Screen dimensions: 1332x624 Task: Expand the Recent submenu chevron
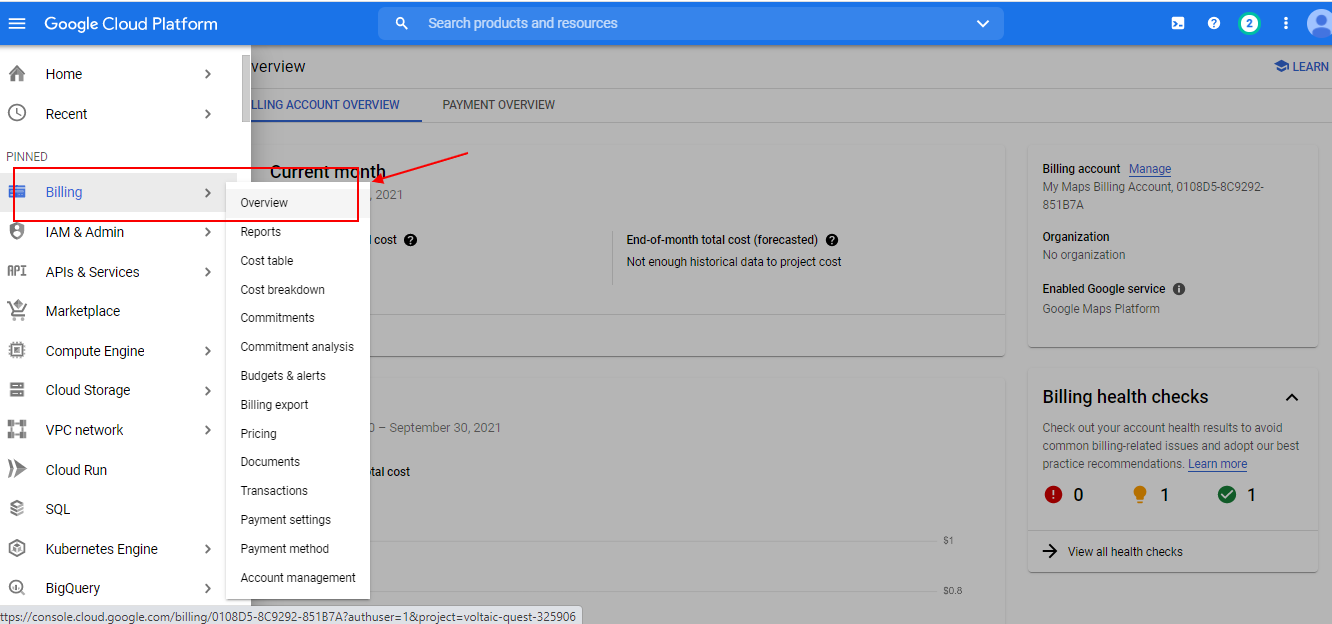click(208, 114)
